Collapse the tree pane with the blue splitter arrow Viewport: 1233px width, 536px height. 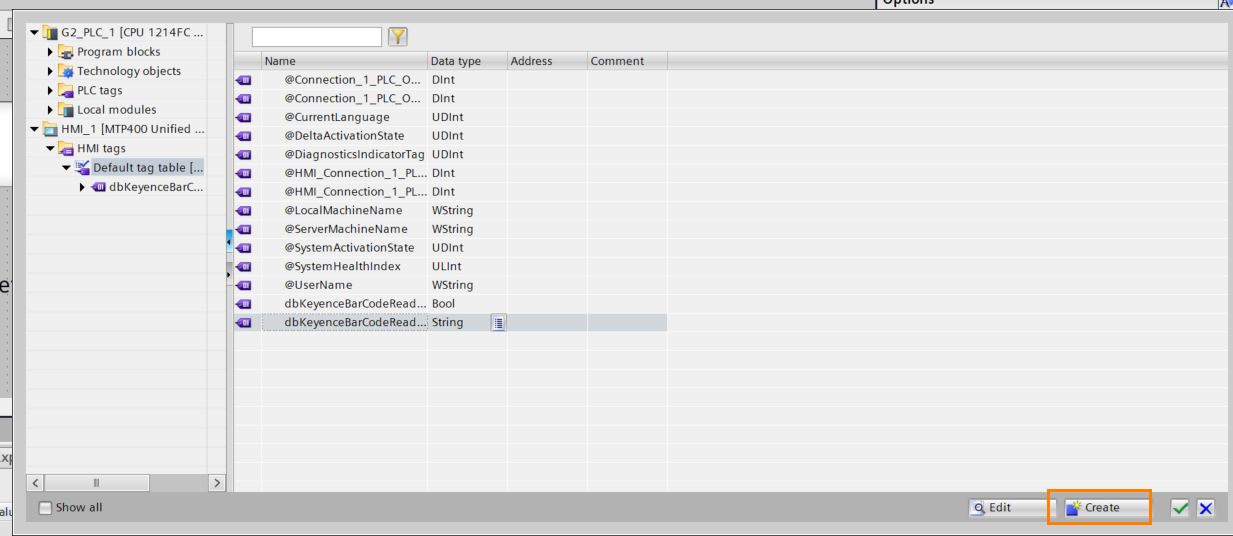(229, 242)
